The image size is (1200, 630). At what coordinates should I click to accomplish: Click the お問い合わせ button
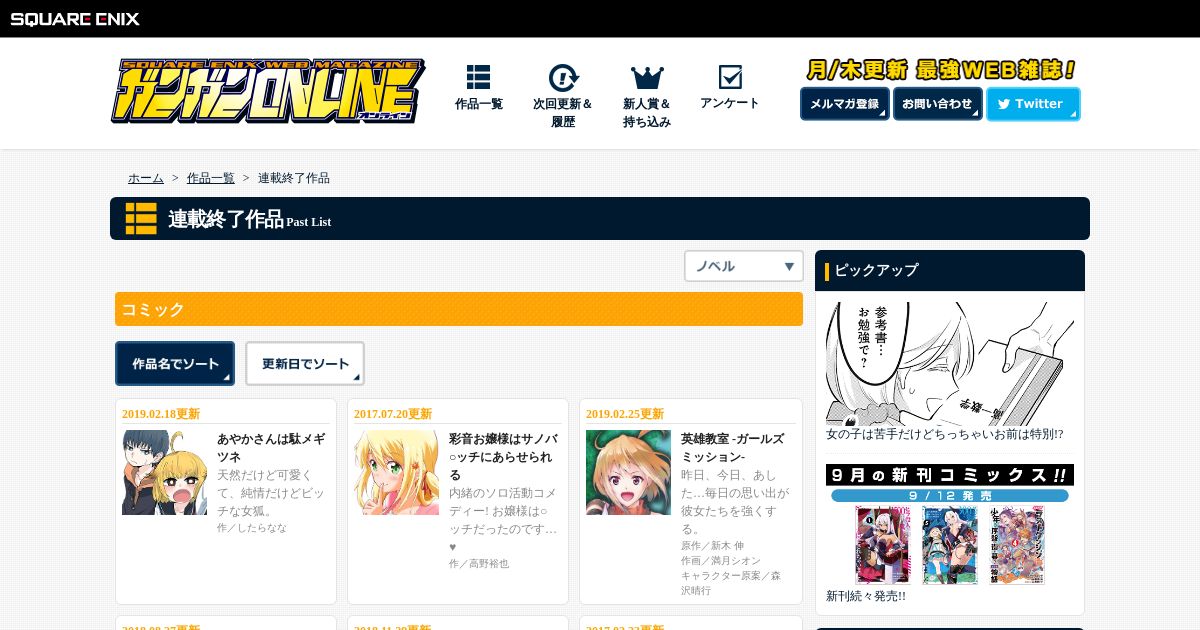(938, 104)
